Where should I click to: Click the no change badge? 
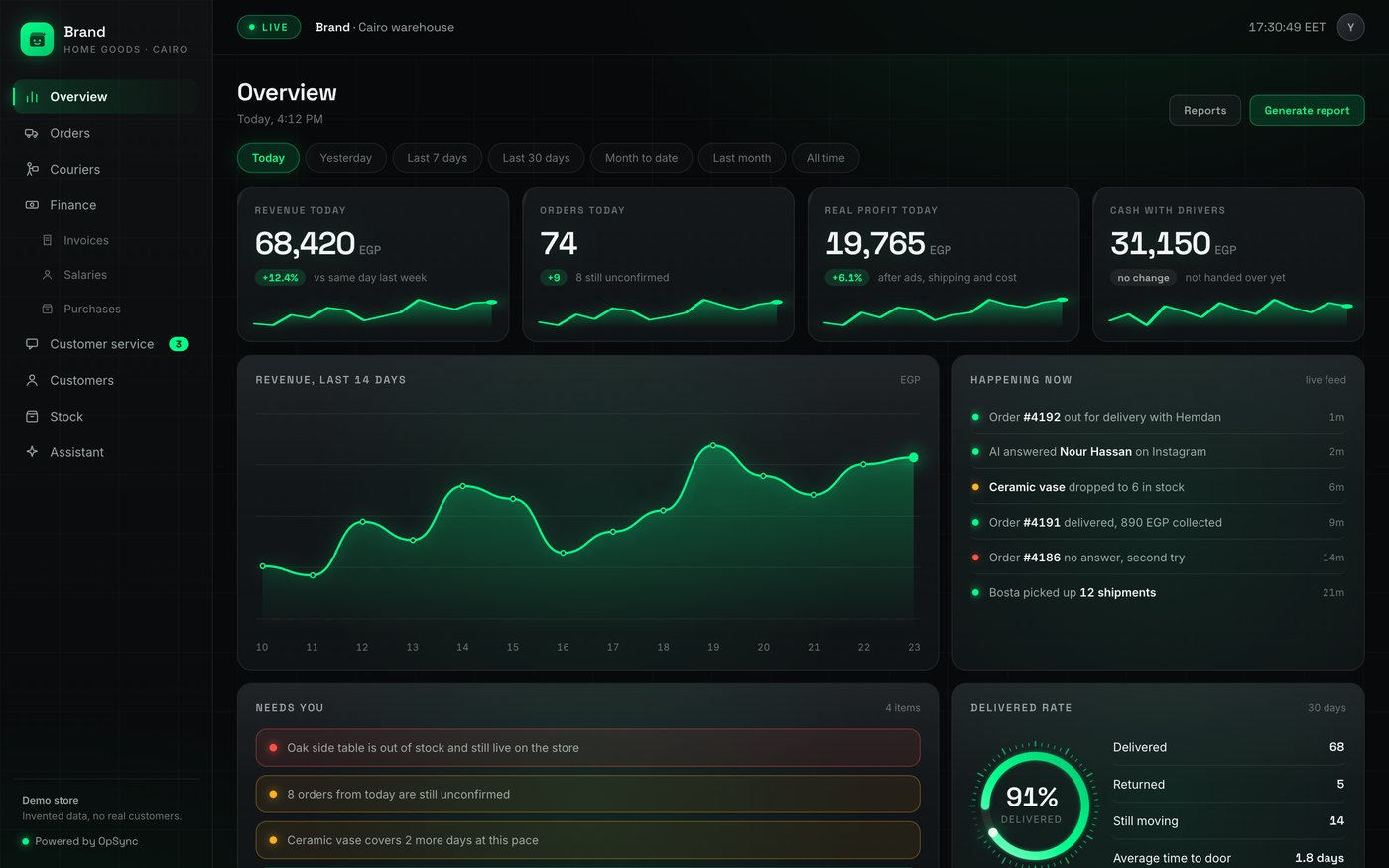(1143, 278)
